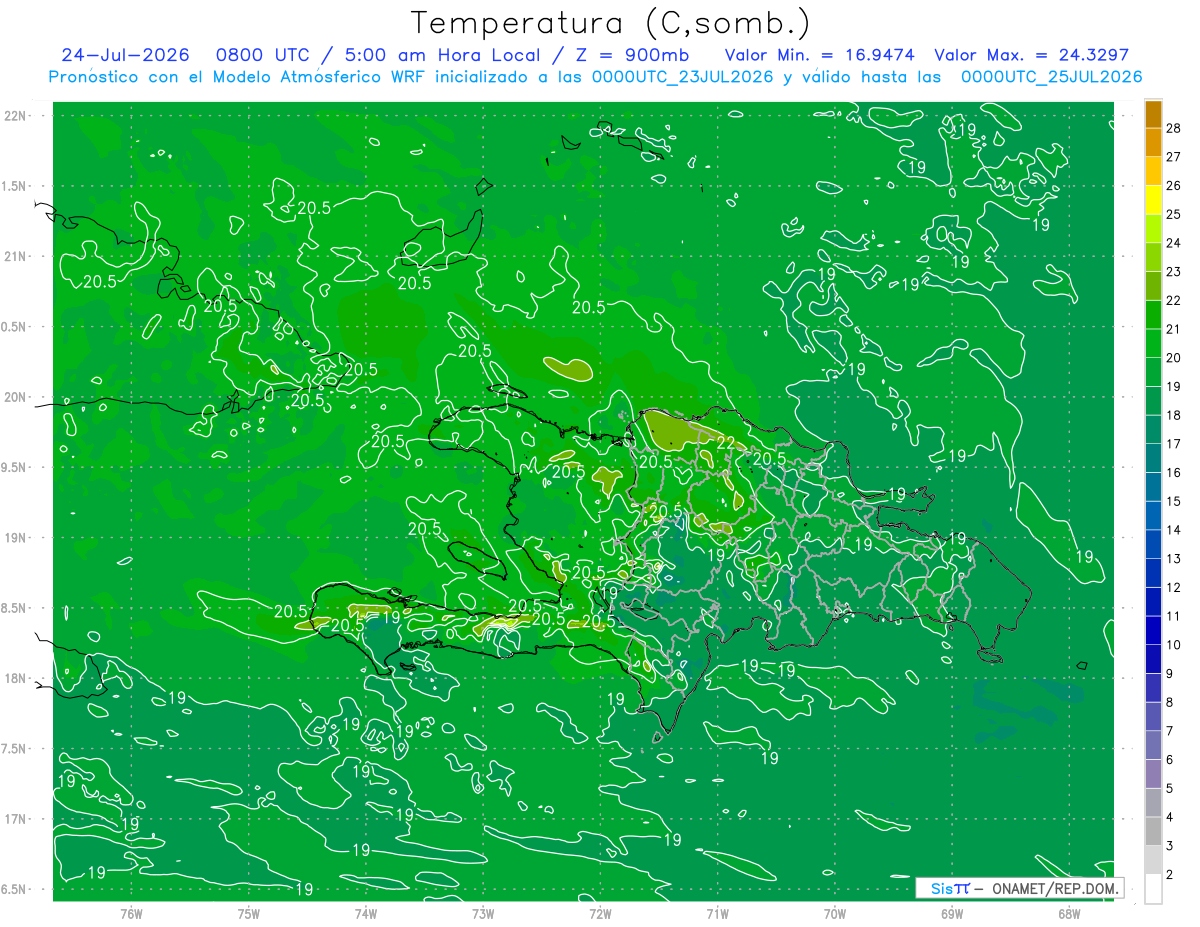Image resolution: width=1200 pixels, height=927 pixels.
Task: Click the "75W" longitude axis label
Action: [x=249, y=914]
